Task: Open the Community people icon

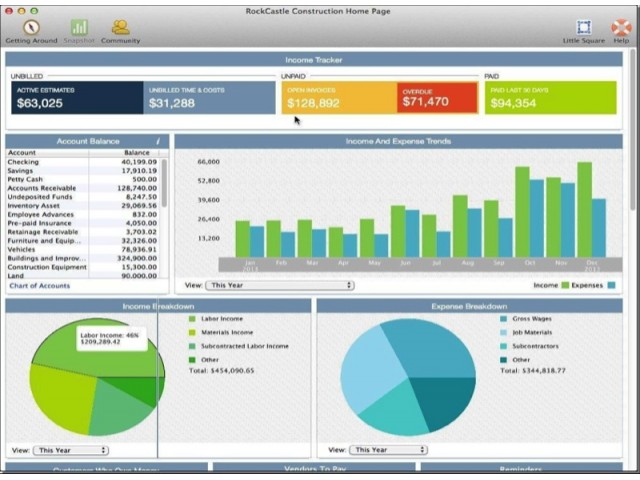Action: tap(120, 27)
